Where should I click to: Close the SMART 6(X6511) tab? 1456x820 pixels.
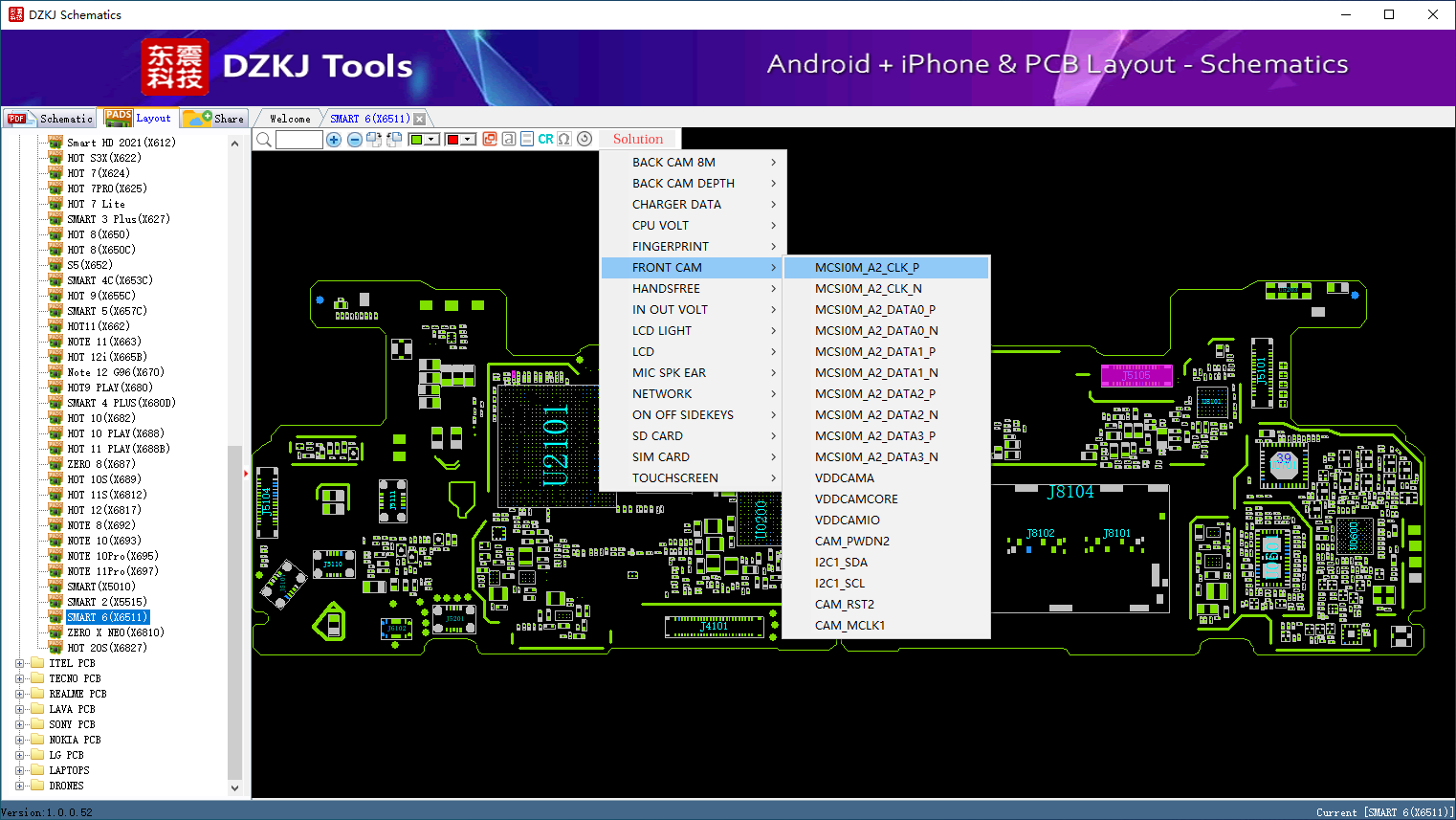pyautogui.click(x=419, y=119)
